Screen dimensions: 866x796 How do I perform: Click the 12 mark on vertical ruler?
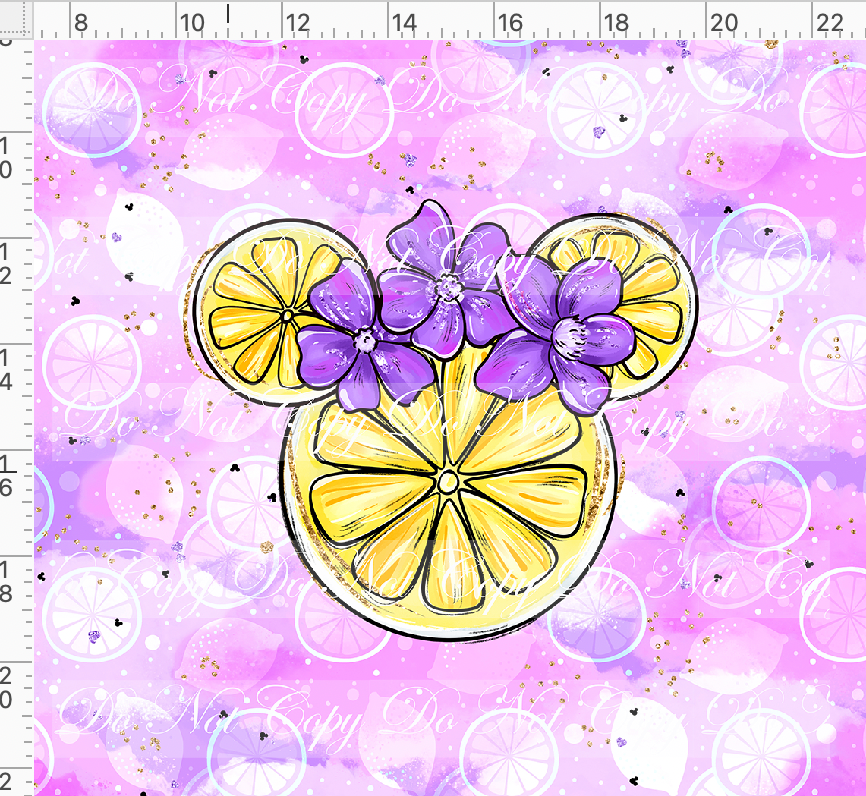pyautogui.click(x=6, y=263)
